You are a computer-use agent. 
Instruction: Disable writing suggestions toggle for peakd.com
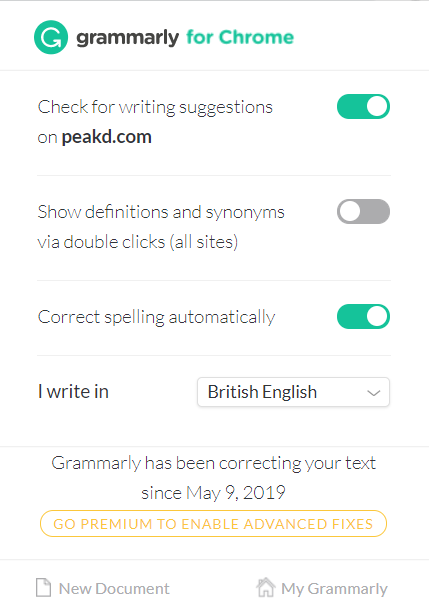[x=363, y=106]
